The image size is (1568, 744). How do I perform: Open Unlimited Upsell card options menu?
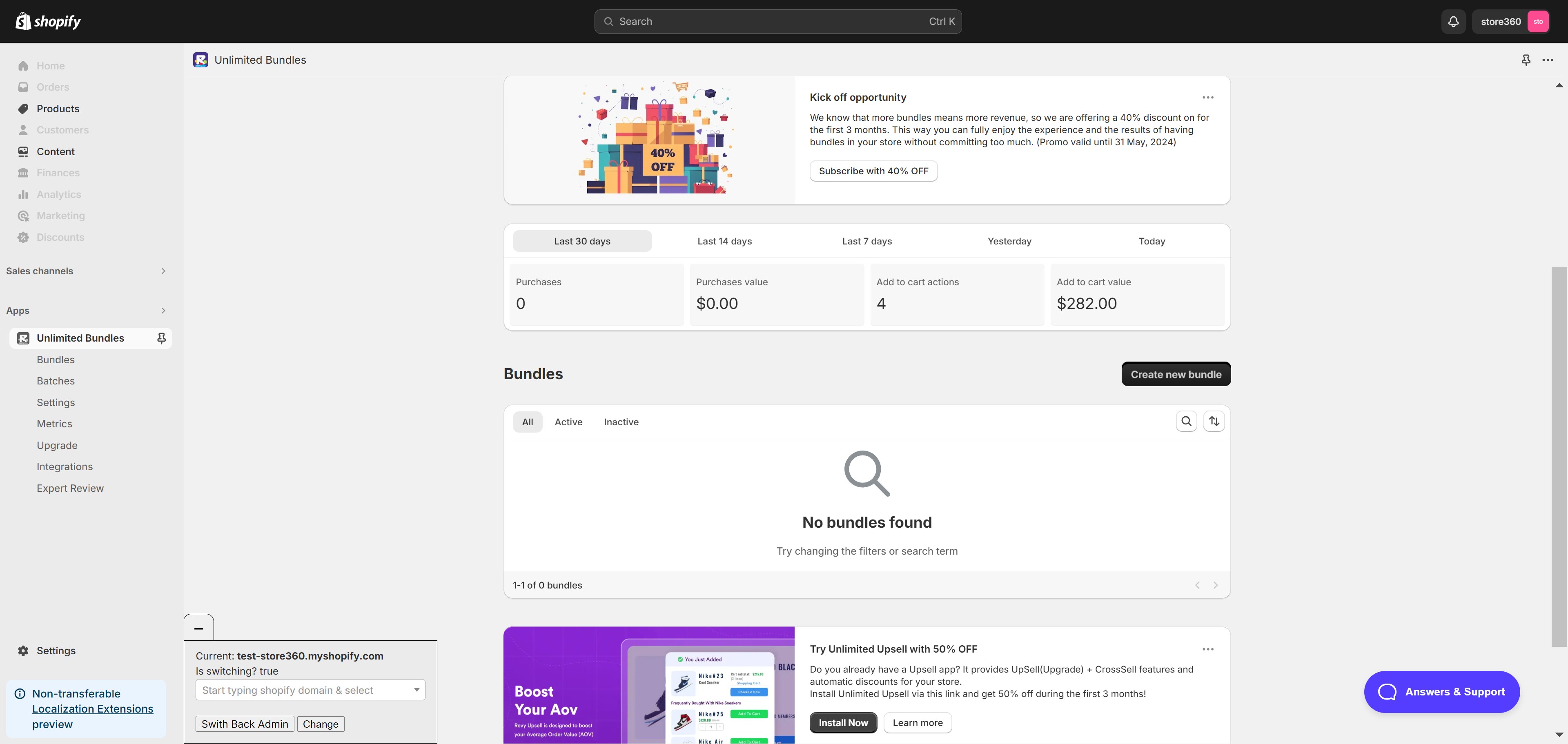point(1208,649)
